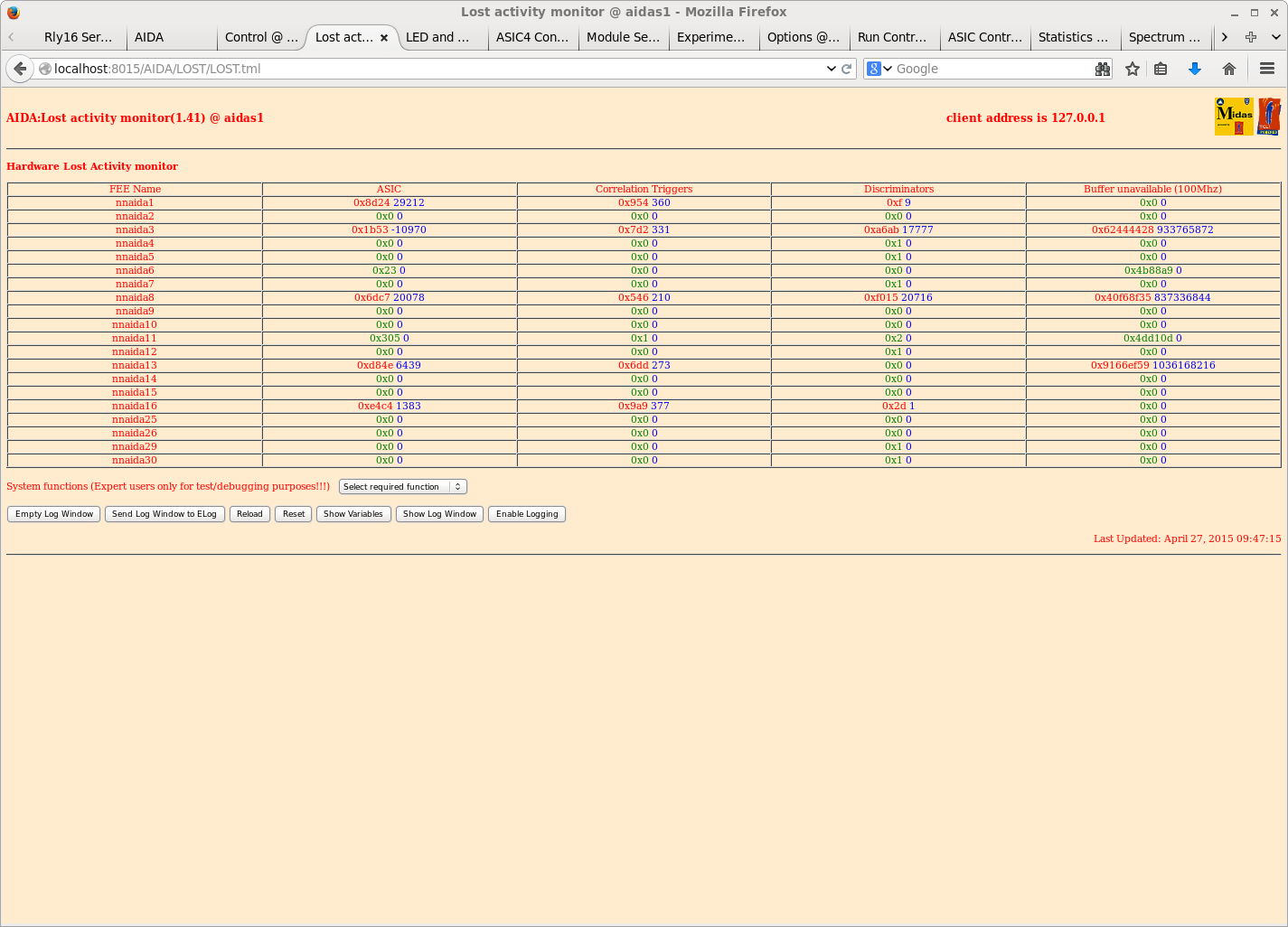
Task: Select nnaida25 FEE name cell
Action: [135, 420]
